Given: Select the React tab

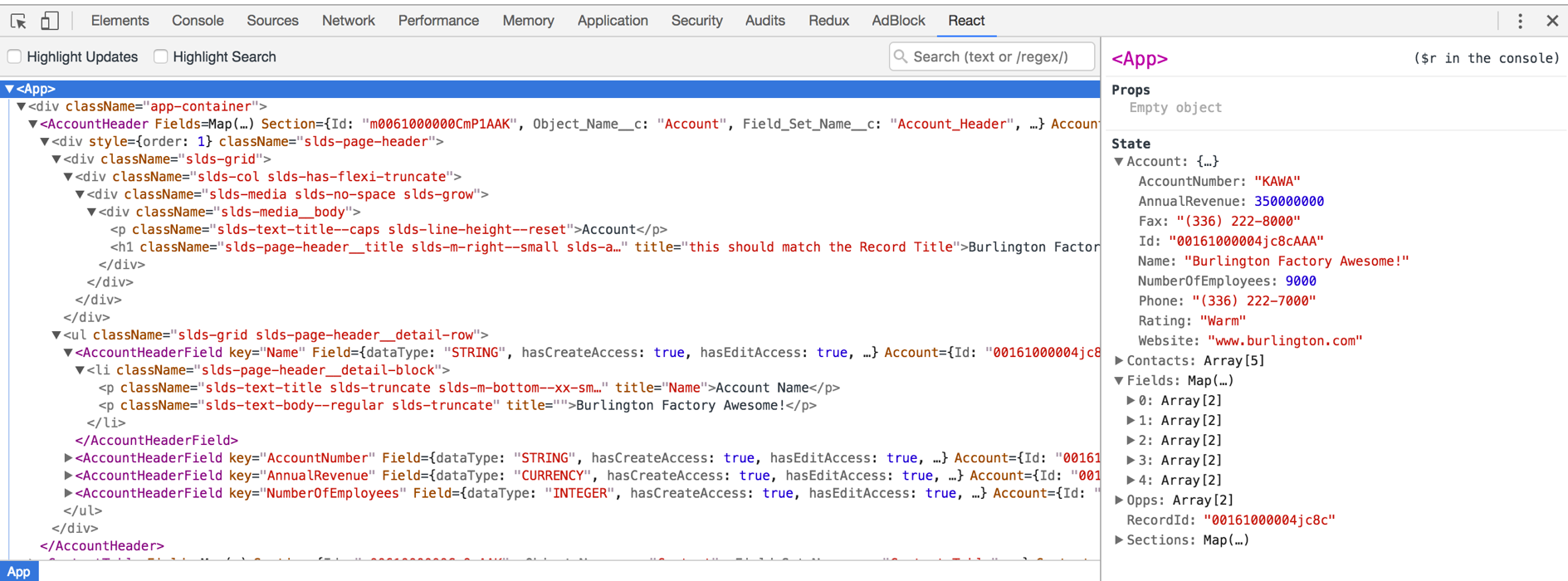Looking at the screenshot, I should coord(966,21).
